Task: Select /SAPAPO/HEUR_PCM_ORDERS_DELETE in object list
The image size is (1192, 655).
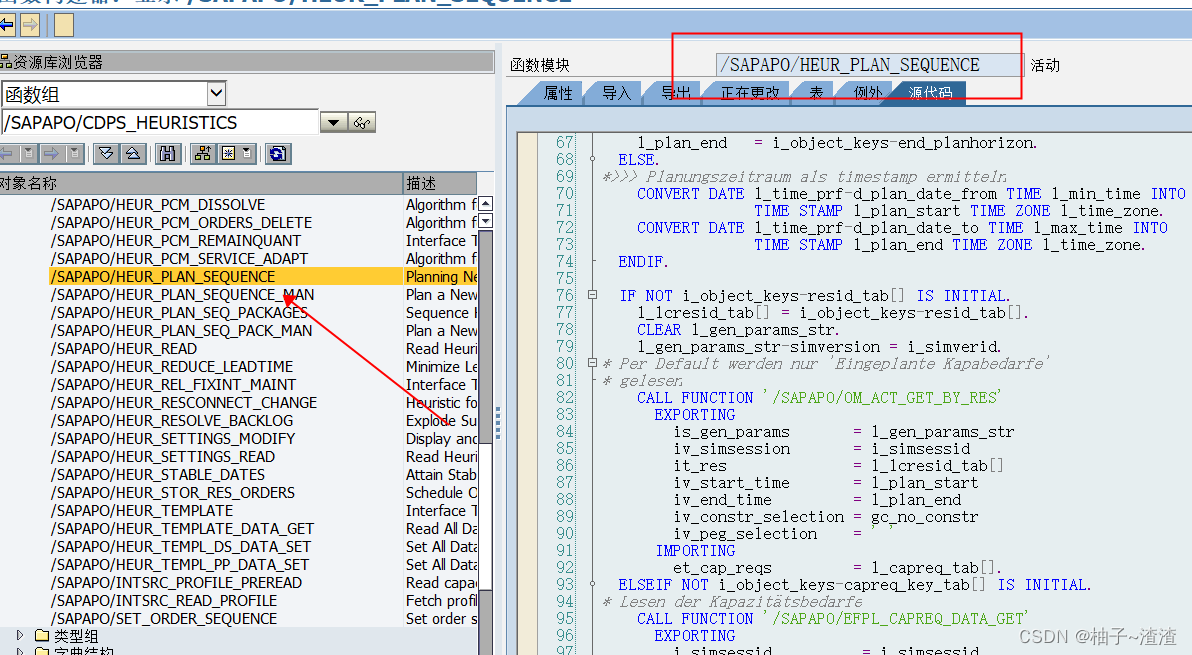Action: click(182, 223)
